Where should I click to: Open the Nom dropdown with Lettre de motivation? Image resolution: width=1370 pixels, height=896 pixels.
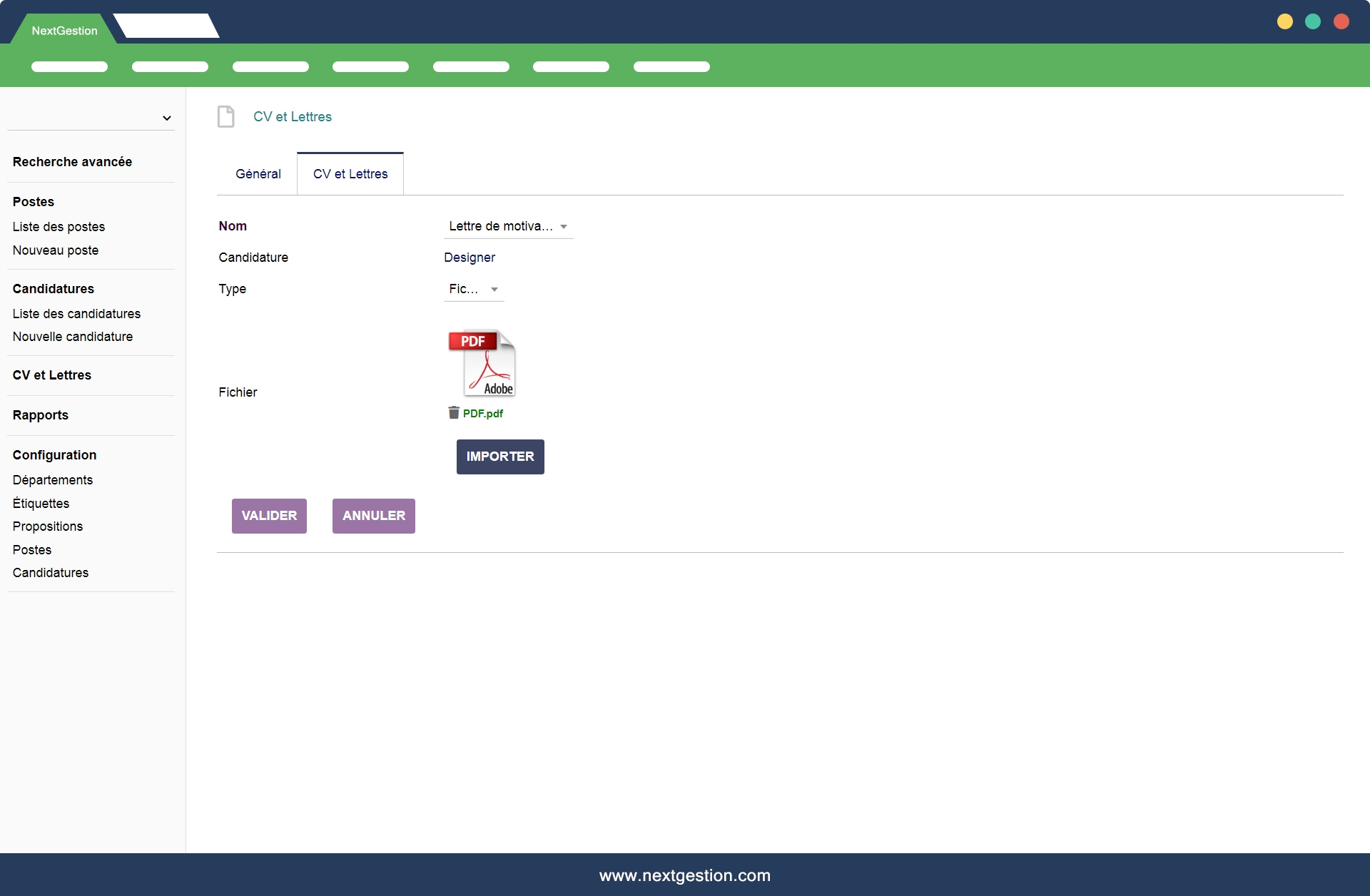click(508, 226)
